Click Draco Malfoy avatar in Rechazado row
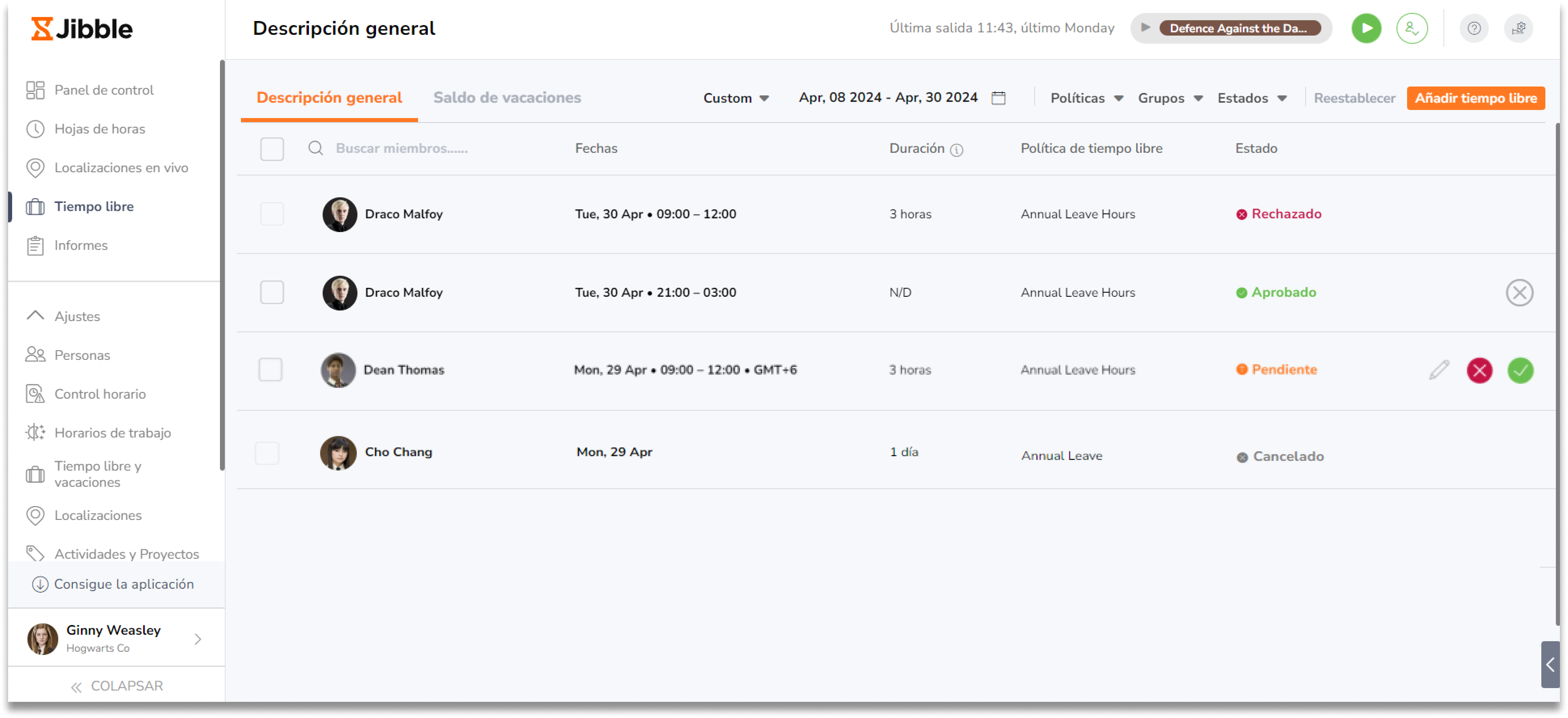 tap(340, 214)
